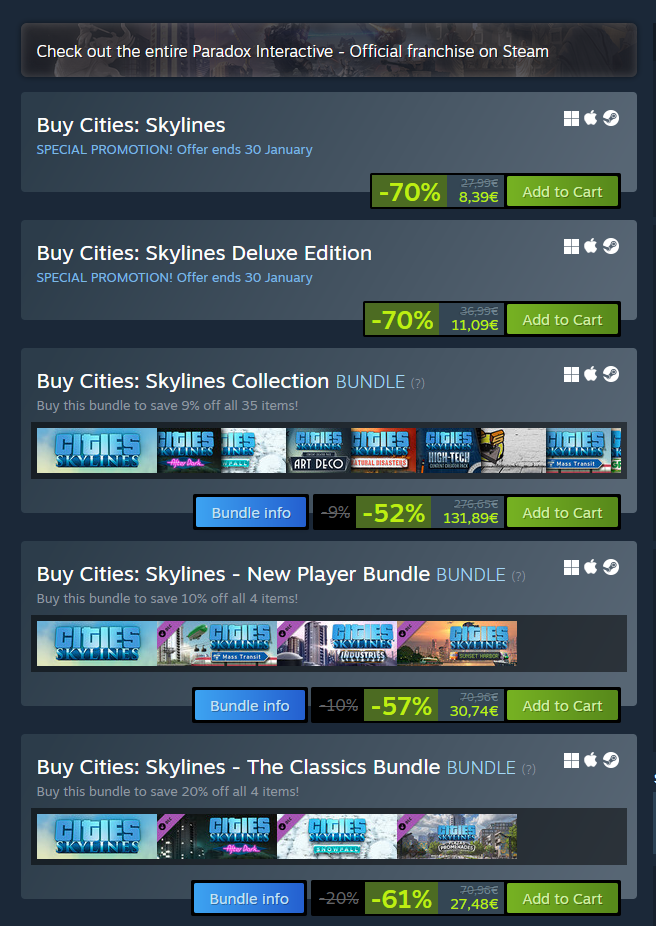The image size is (656, 926).
Task: Click Windows icon on New Player Bundle
Action: point(571,568)
